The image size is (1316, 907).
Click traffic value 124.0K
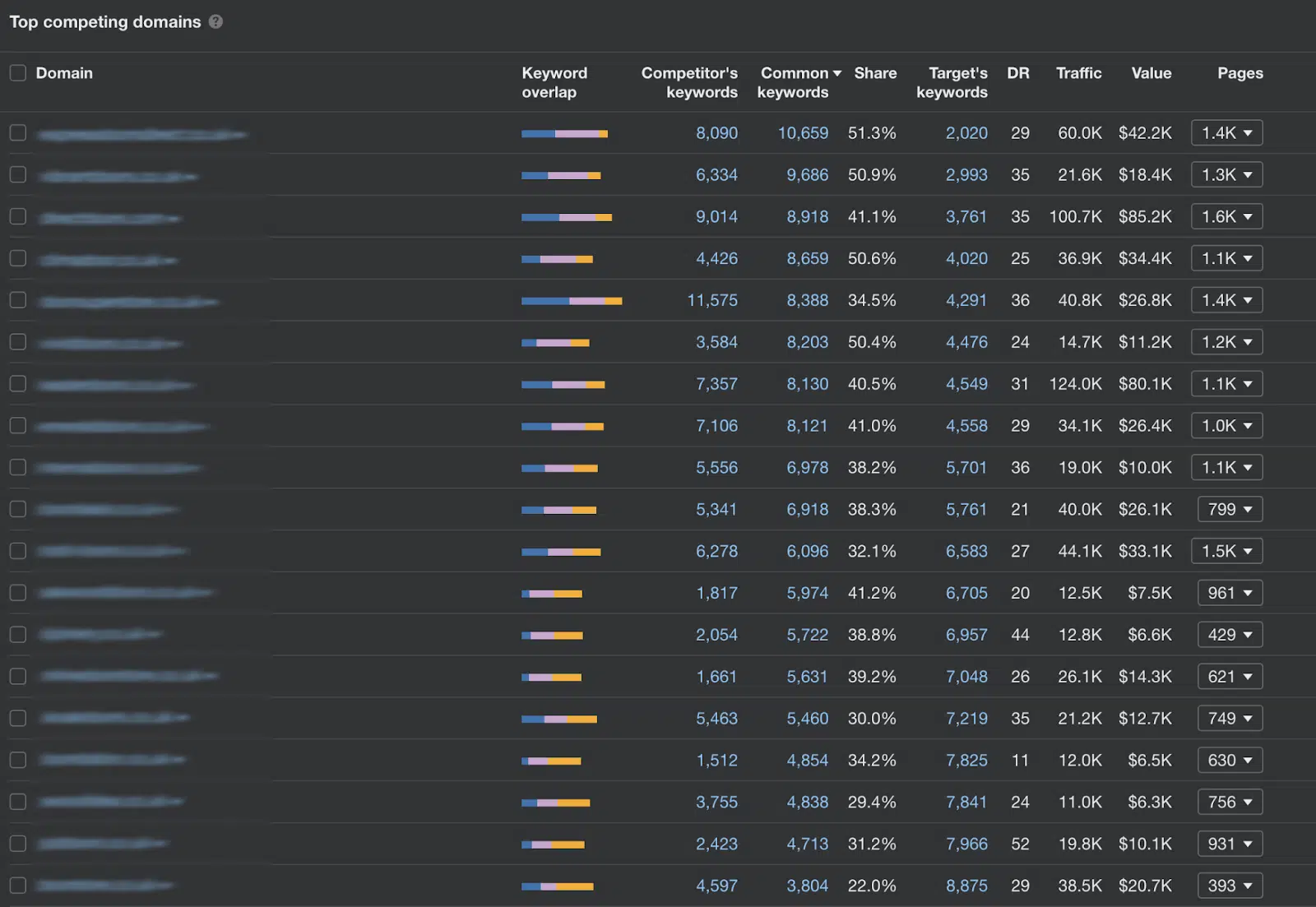point(1075,384)
